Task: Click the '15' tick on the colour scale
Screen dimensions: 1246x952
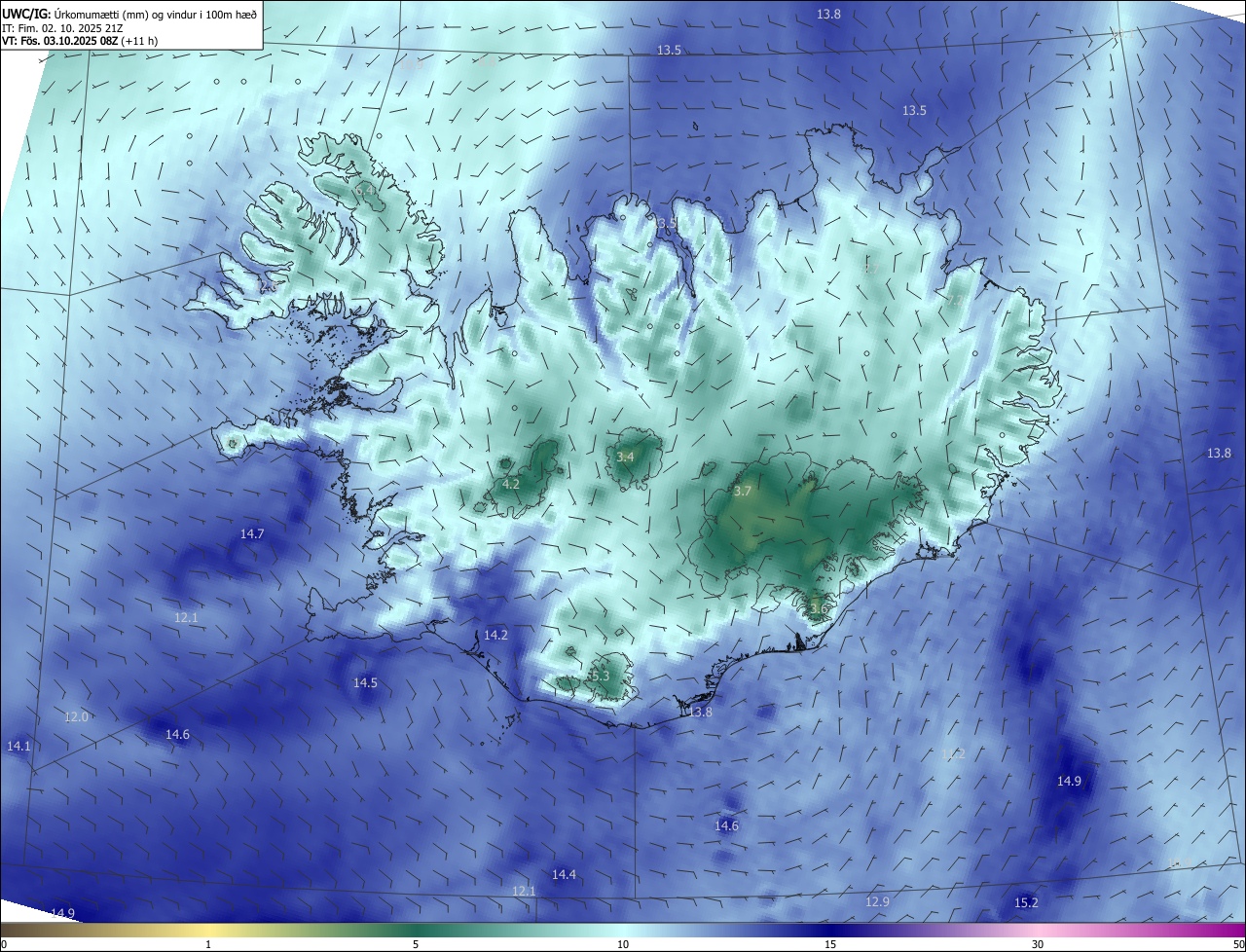Action: 830,944
